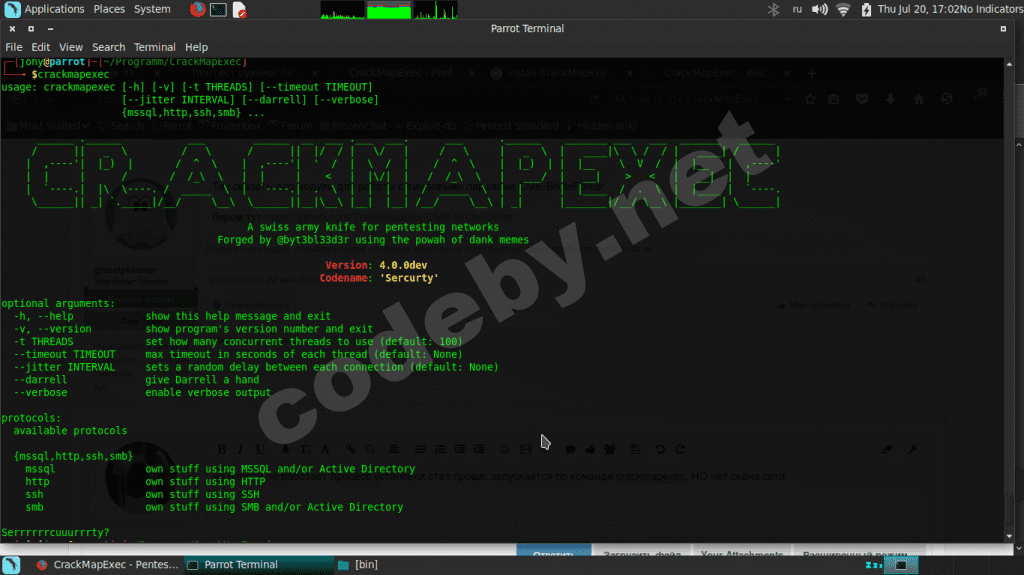The image size is (1024, 575).
Task: Click the '-t THREADS' argument line
Action: [238, 342]
